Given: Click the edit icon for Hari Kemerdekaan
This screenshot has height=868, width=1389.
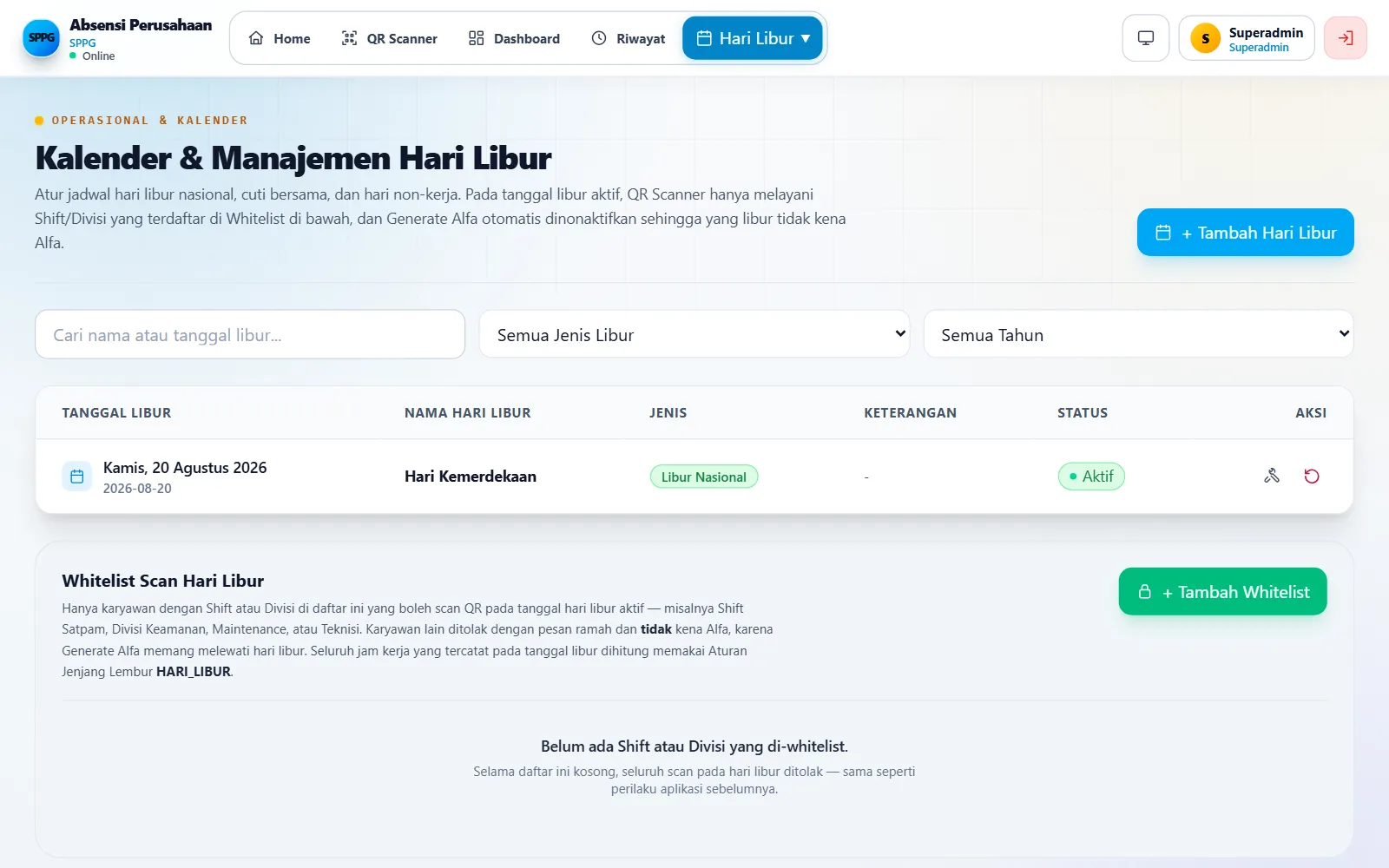Looking at the screenshot, I should click(1272, 476).
